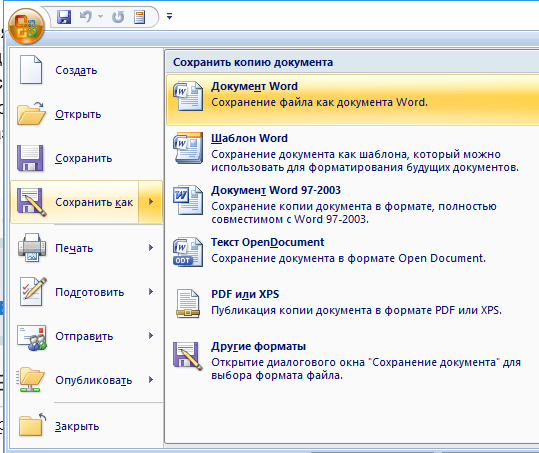Expand the Подготовить submenu arrow
Viewport: 539px width, 453px height.
pyautogui.click(x=151, y=291)
